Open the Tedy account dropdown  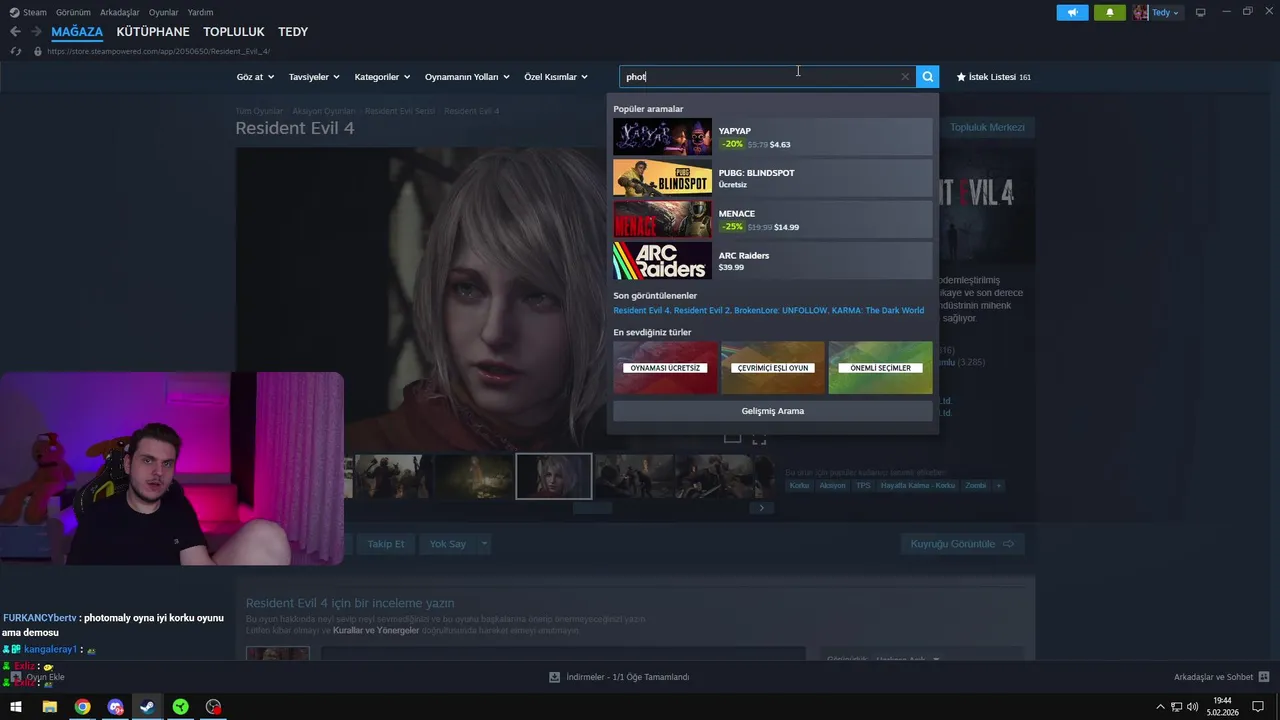[x=1165, y=13]
